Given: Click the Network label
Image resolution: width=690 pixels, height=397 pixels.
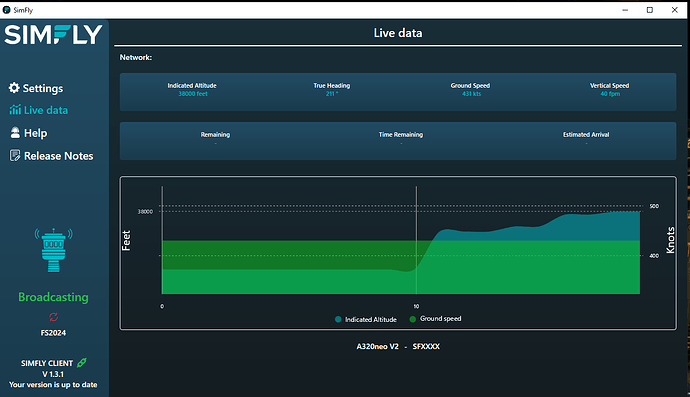Looking at the screenshot, I should (x=136, y=57).
